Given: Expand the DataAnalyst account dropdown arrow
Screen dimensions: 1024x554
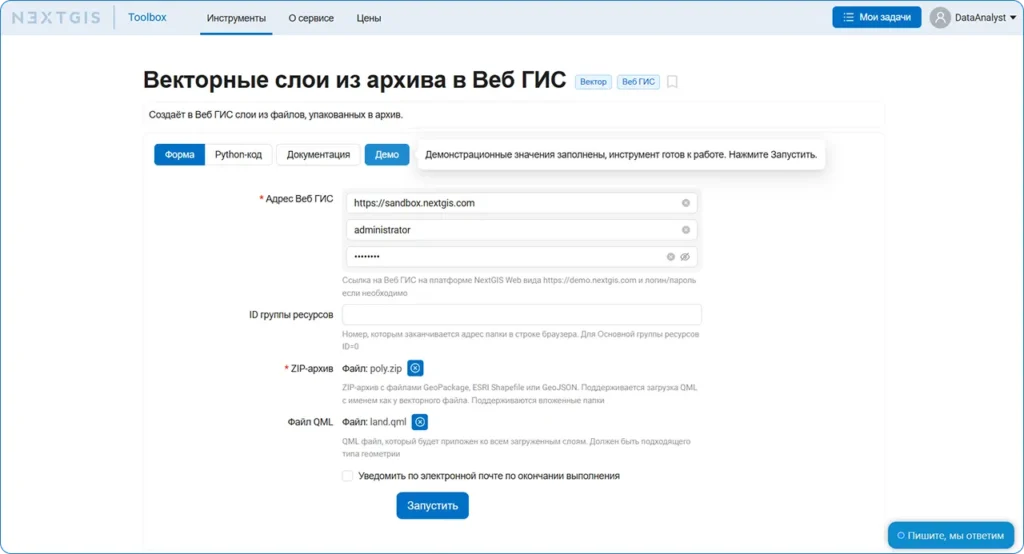Looking at the screenshot, I should pyautogui.click(x=1013, y=18).
